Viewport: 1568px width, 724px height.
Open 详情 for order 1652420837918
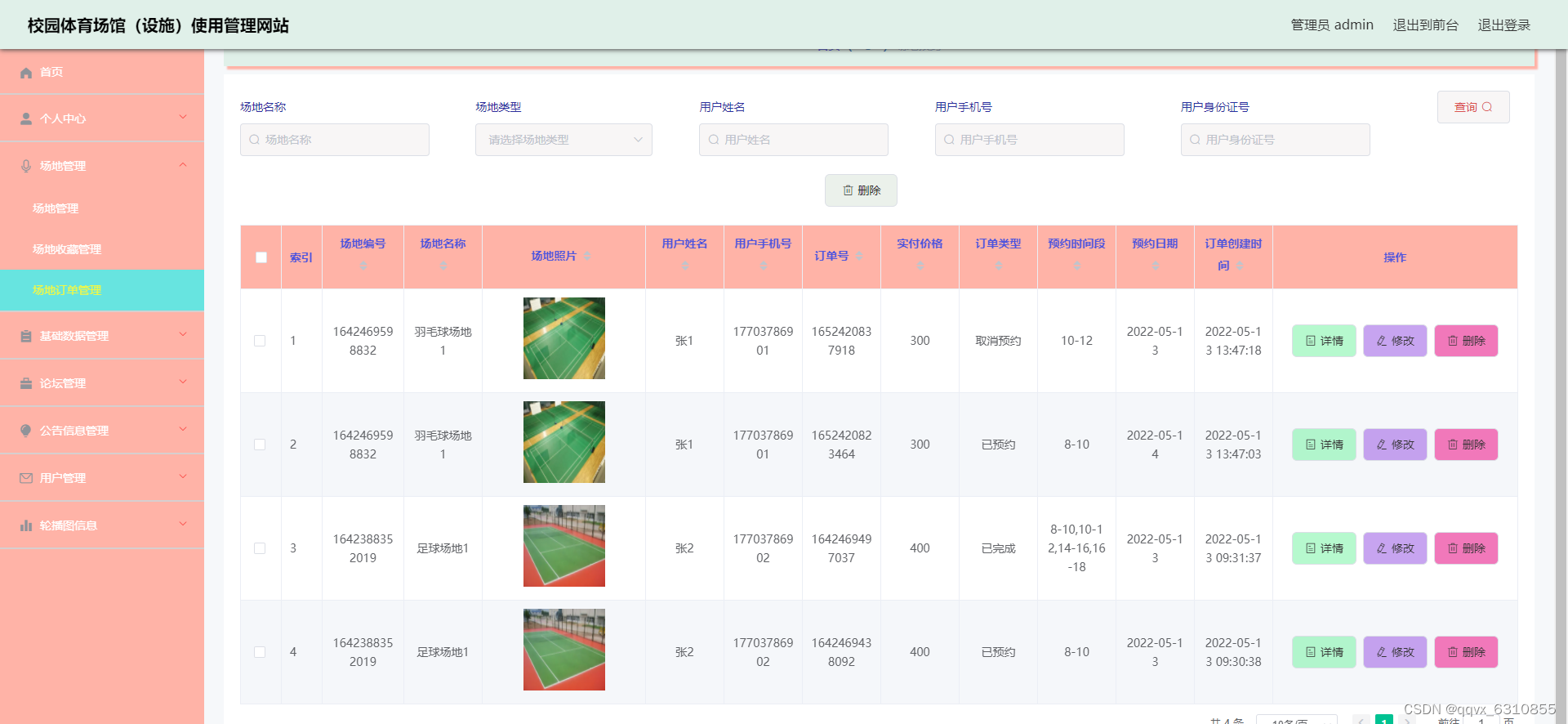[1324, 341]
